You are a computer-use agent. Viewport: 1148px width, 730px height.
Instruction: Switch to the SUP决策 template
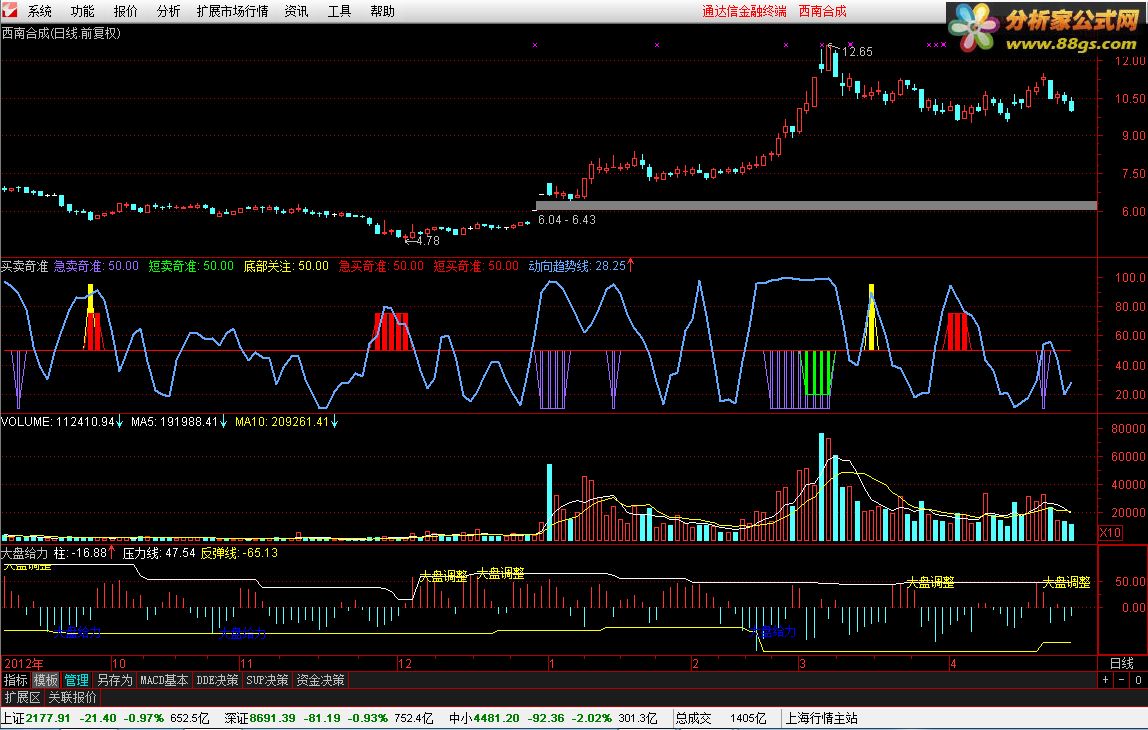click(267, 680)
